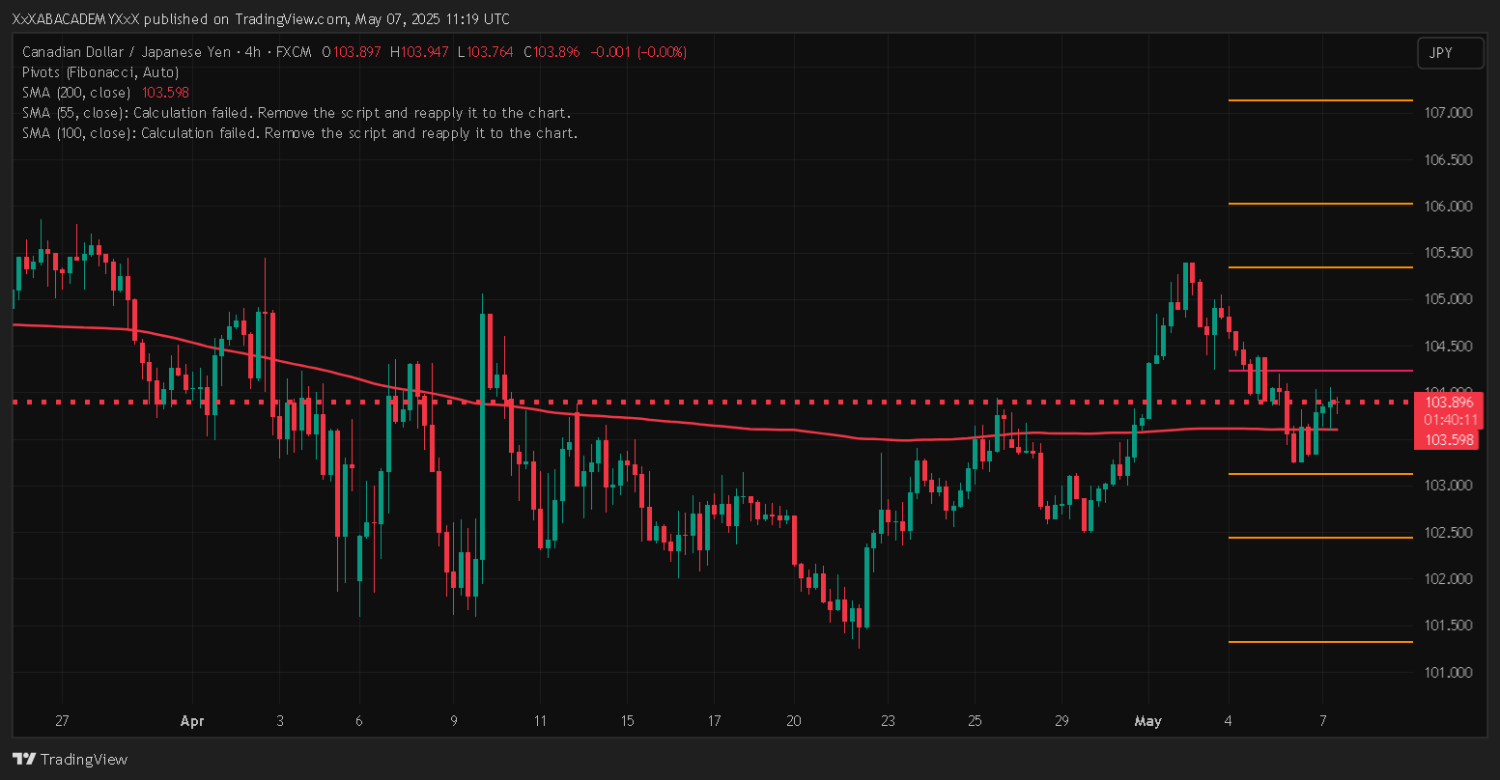Click the 106.000 price axis label

click(x=1446, y=206)
